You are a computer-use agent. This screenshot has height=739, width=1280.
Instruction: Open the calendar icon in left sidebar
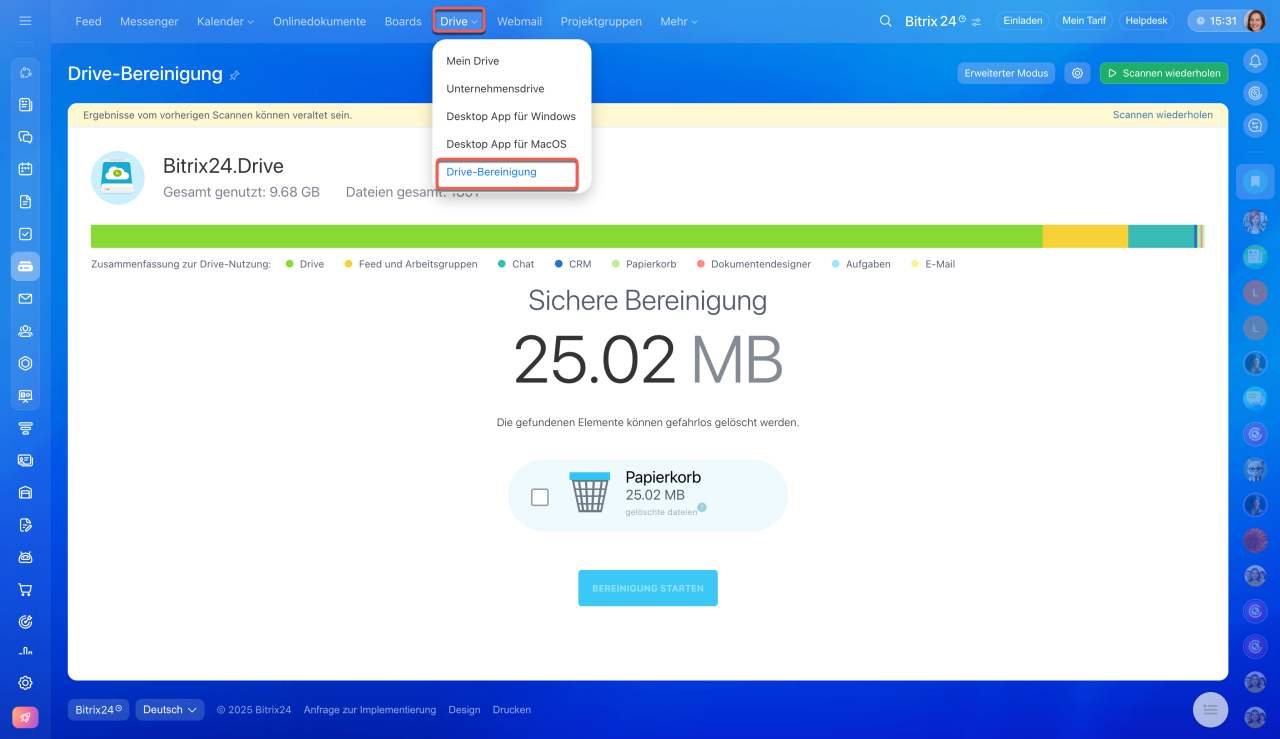[26, 169]
